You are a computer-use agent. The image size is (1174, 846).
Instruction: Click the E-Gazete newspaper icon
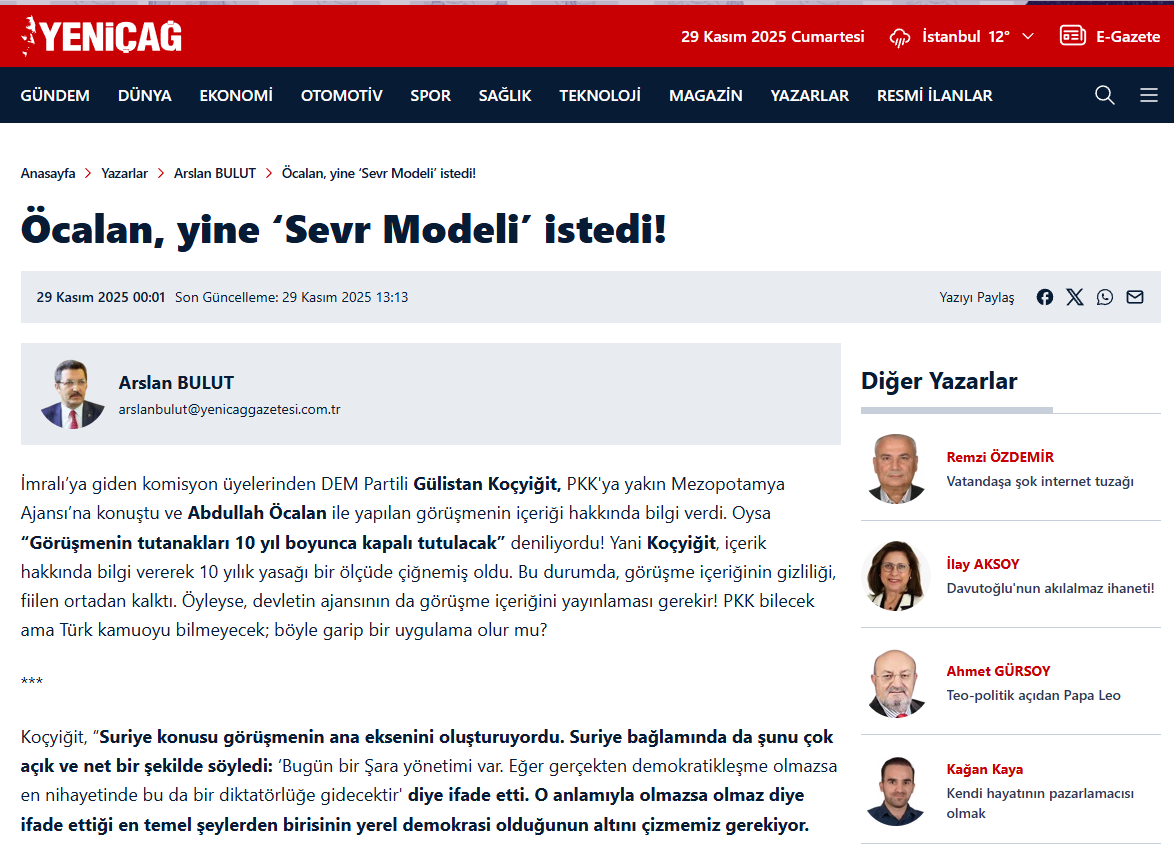click(1073, 36)
